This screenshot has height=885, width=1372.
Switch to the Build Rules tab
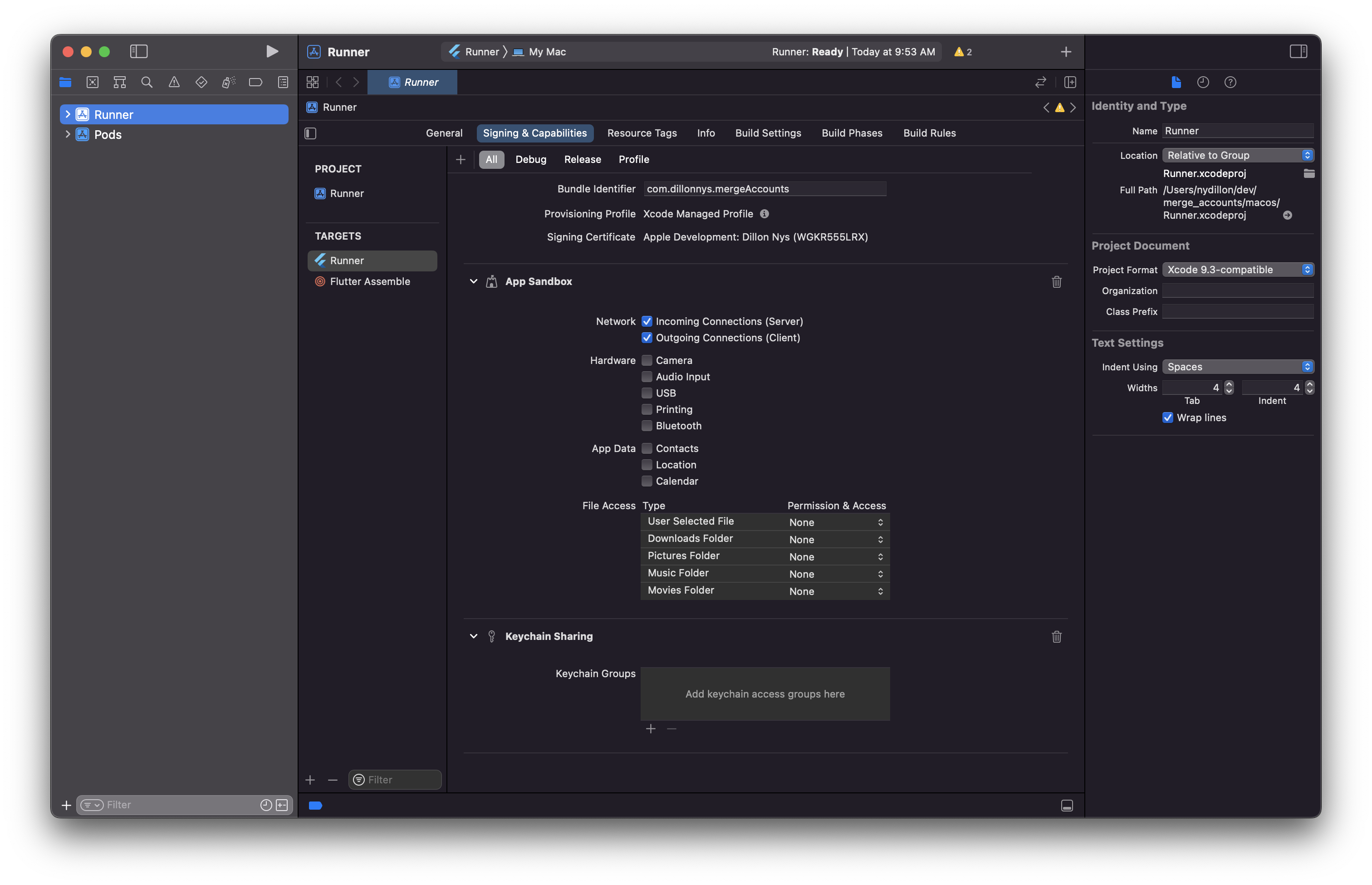[x=929, y=133]
